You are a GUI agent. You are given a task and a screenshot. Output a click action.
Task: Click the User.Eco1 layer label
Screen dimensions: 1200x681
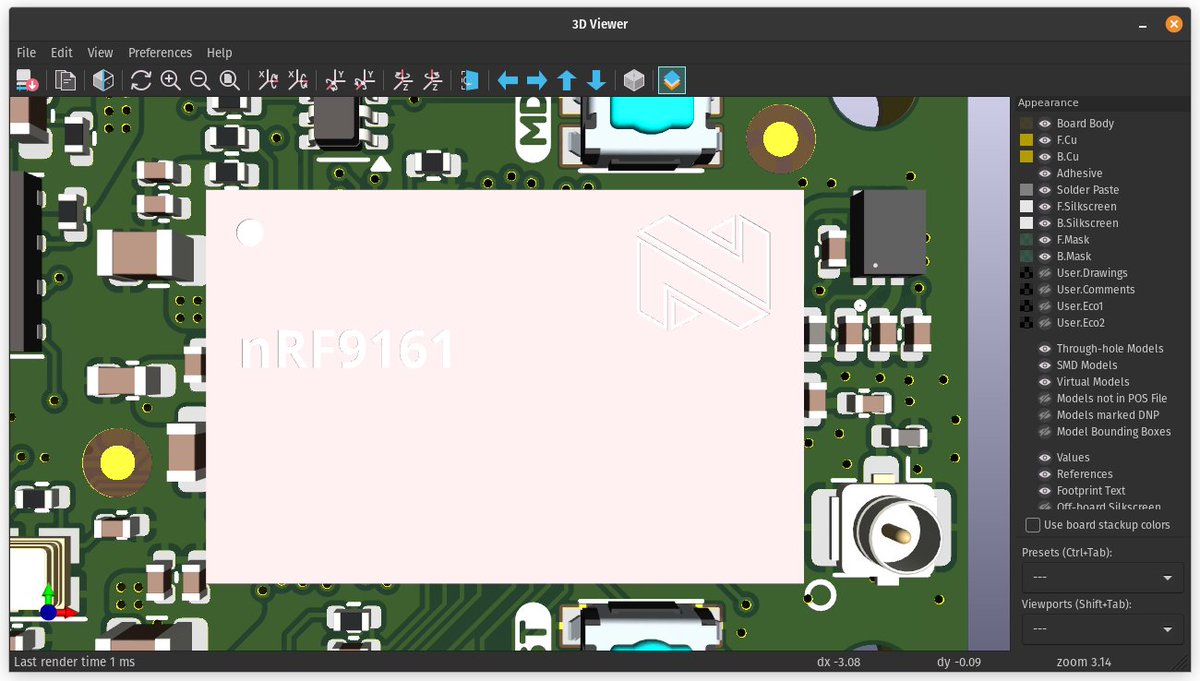pos(1080,307)
